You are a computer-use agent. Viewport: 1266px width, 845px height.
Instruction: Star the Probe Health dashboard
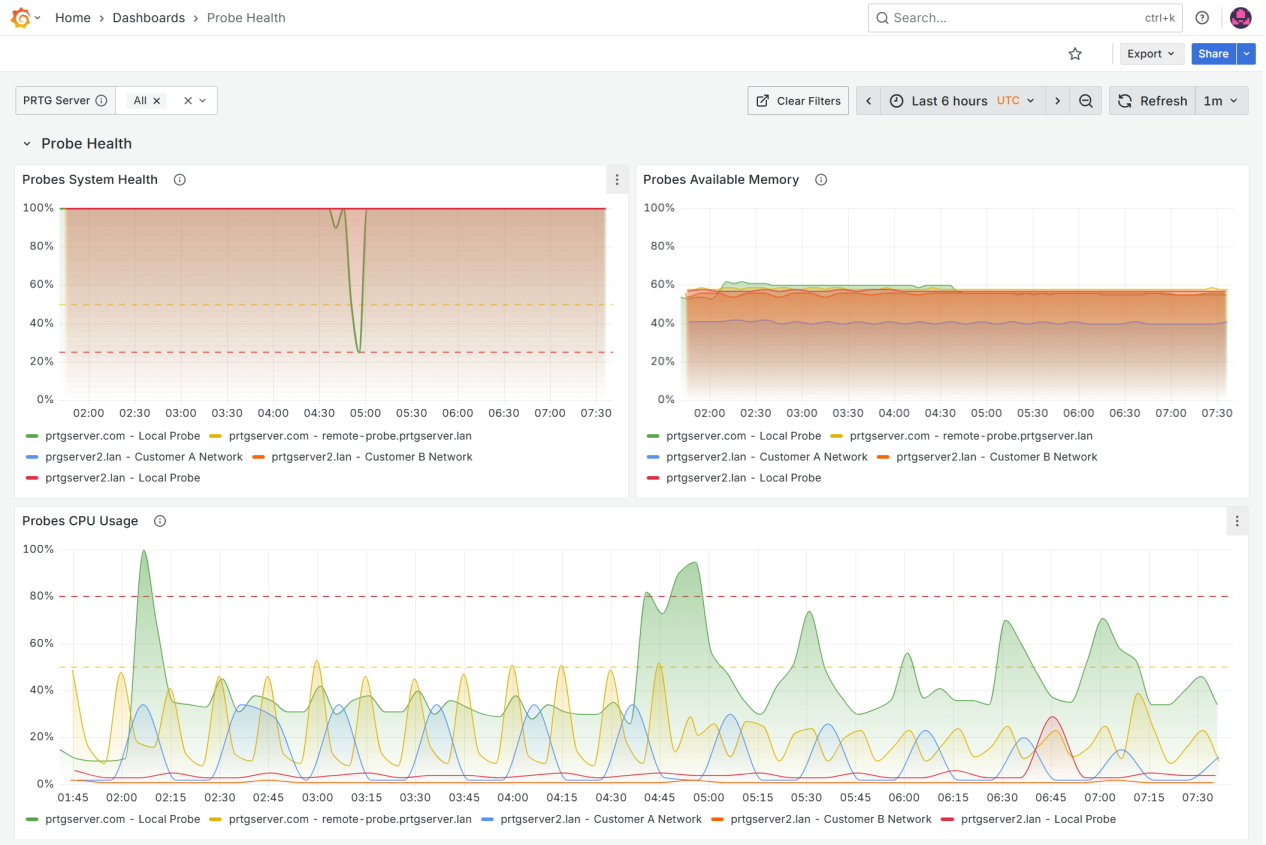click(1075, 54)
